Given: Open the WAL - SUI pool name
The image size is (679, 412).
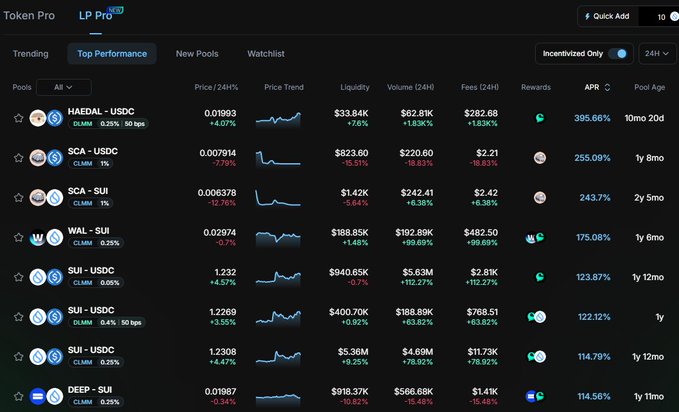Looking at the screenshot, I should 88,231.
